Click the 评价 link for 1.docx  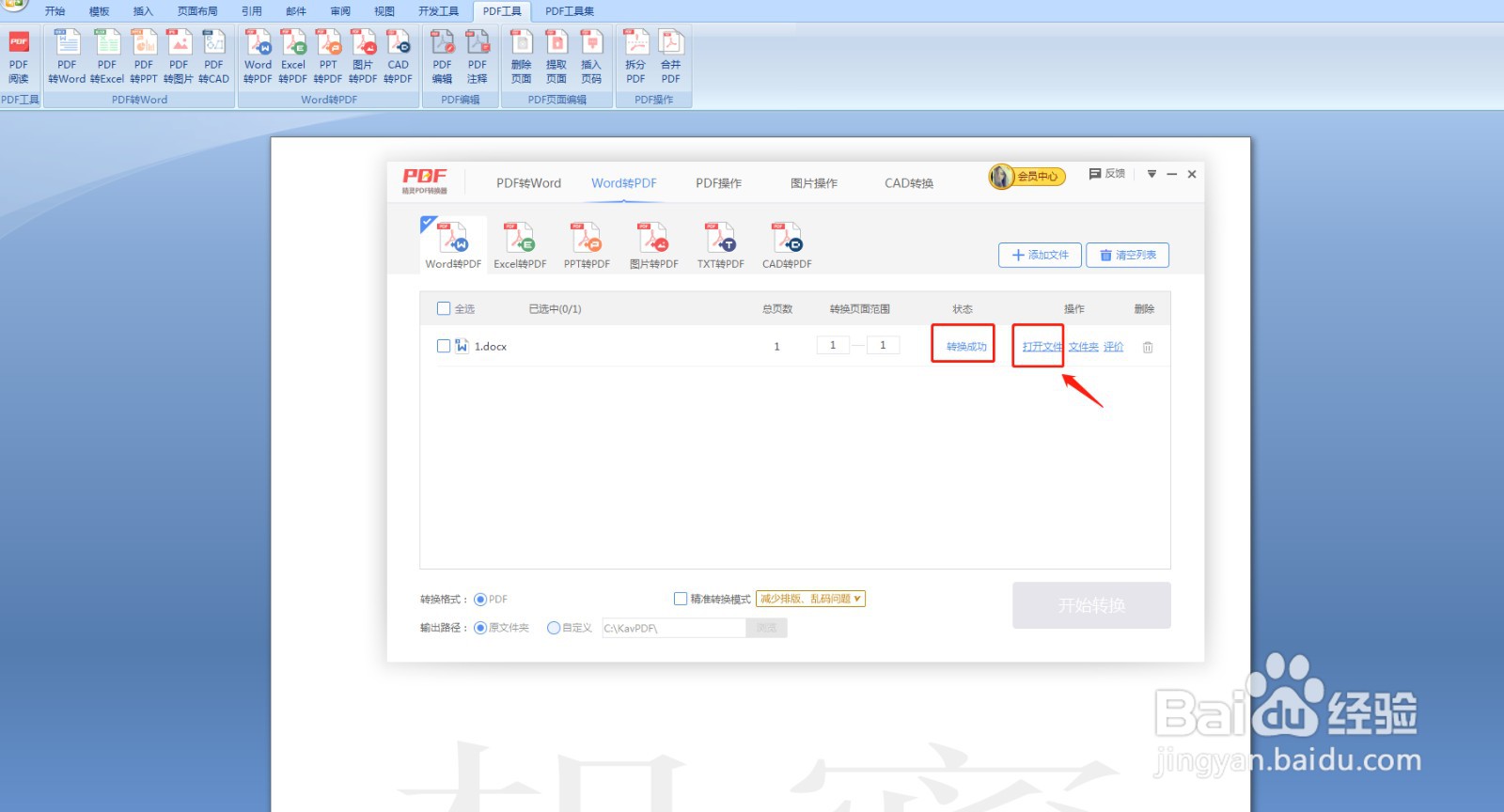click(x=1114, y=347)
